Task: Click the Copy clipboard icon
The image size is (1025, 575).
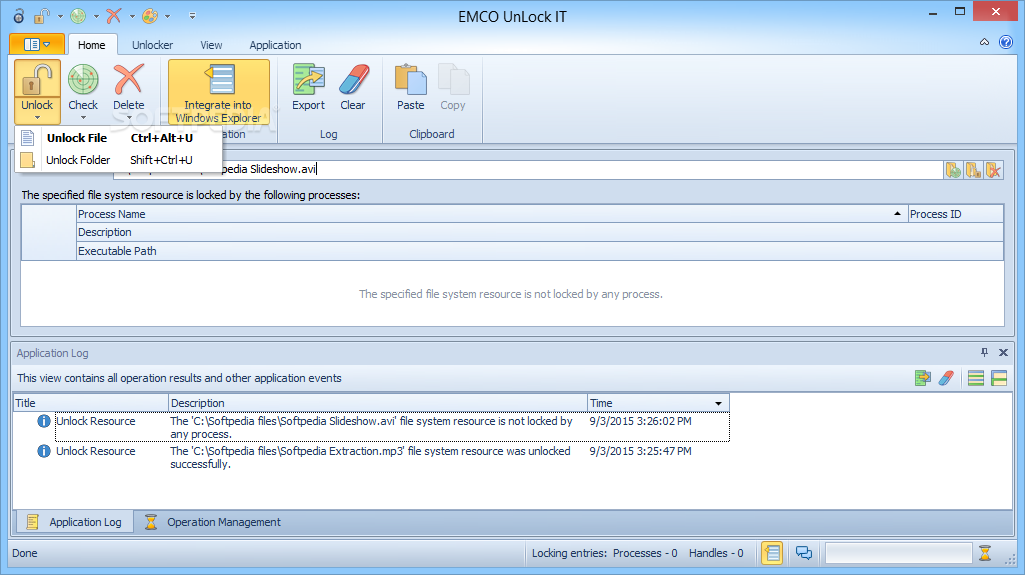Action: [453, 80]
